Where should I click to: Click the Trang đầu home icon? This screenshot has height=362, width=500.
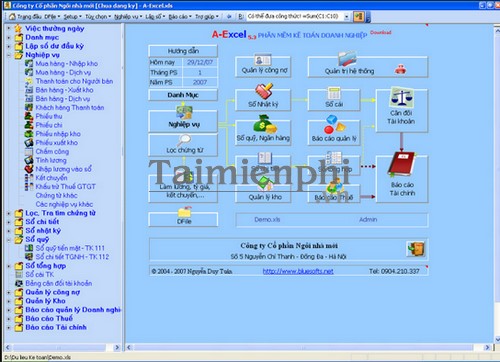(12, 16)
